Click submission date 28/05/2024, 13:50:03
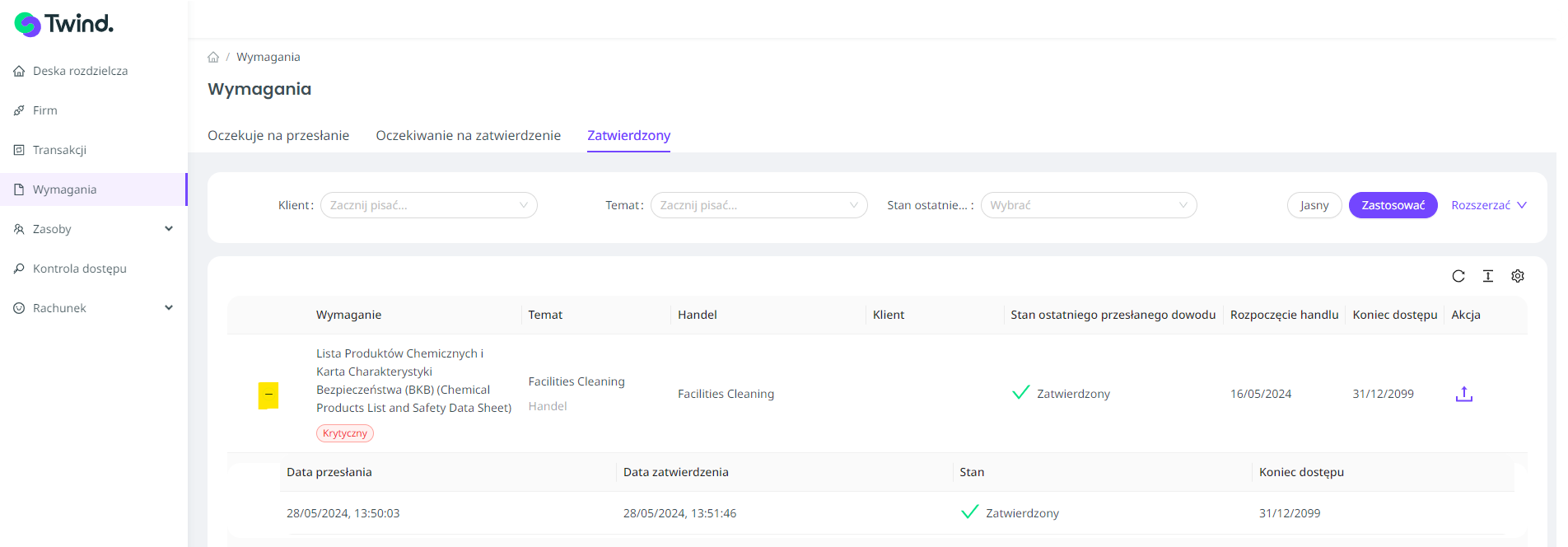Screen dimensions: 1568x547 point(343,513)
